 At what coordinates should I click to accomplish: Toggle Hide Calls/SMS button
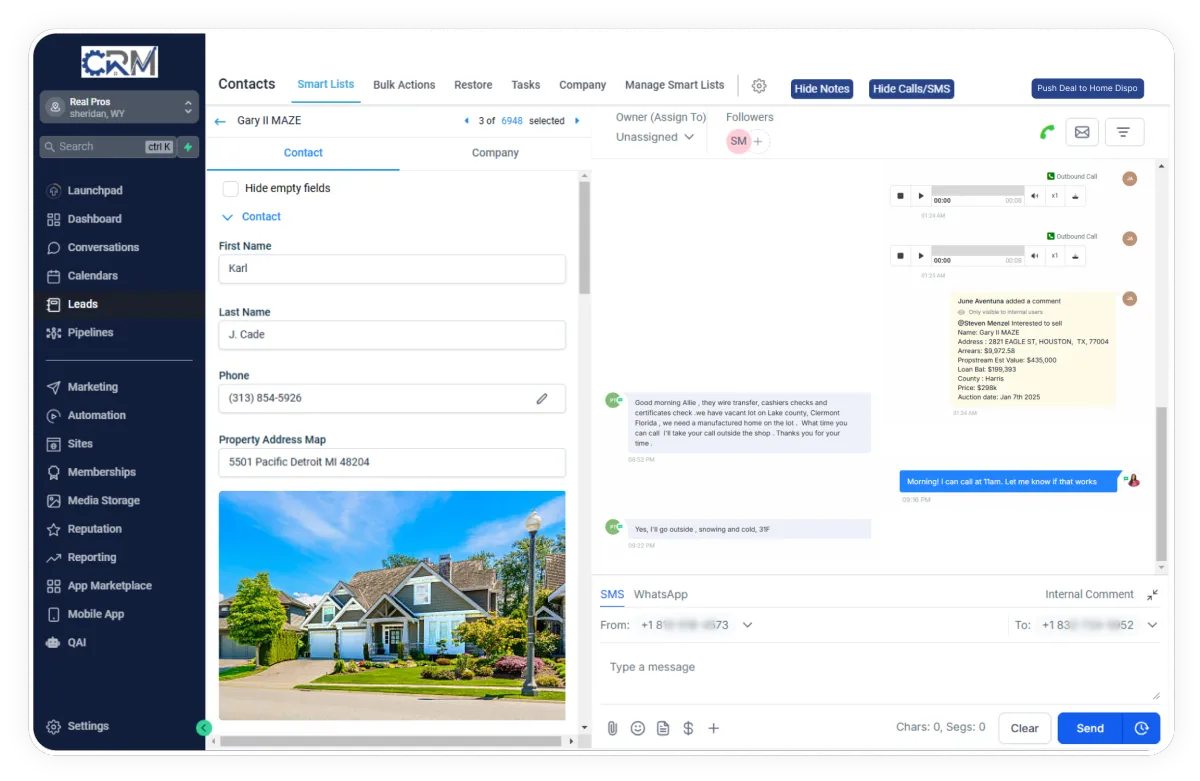click(911, 89)
